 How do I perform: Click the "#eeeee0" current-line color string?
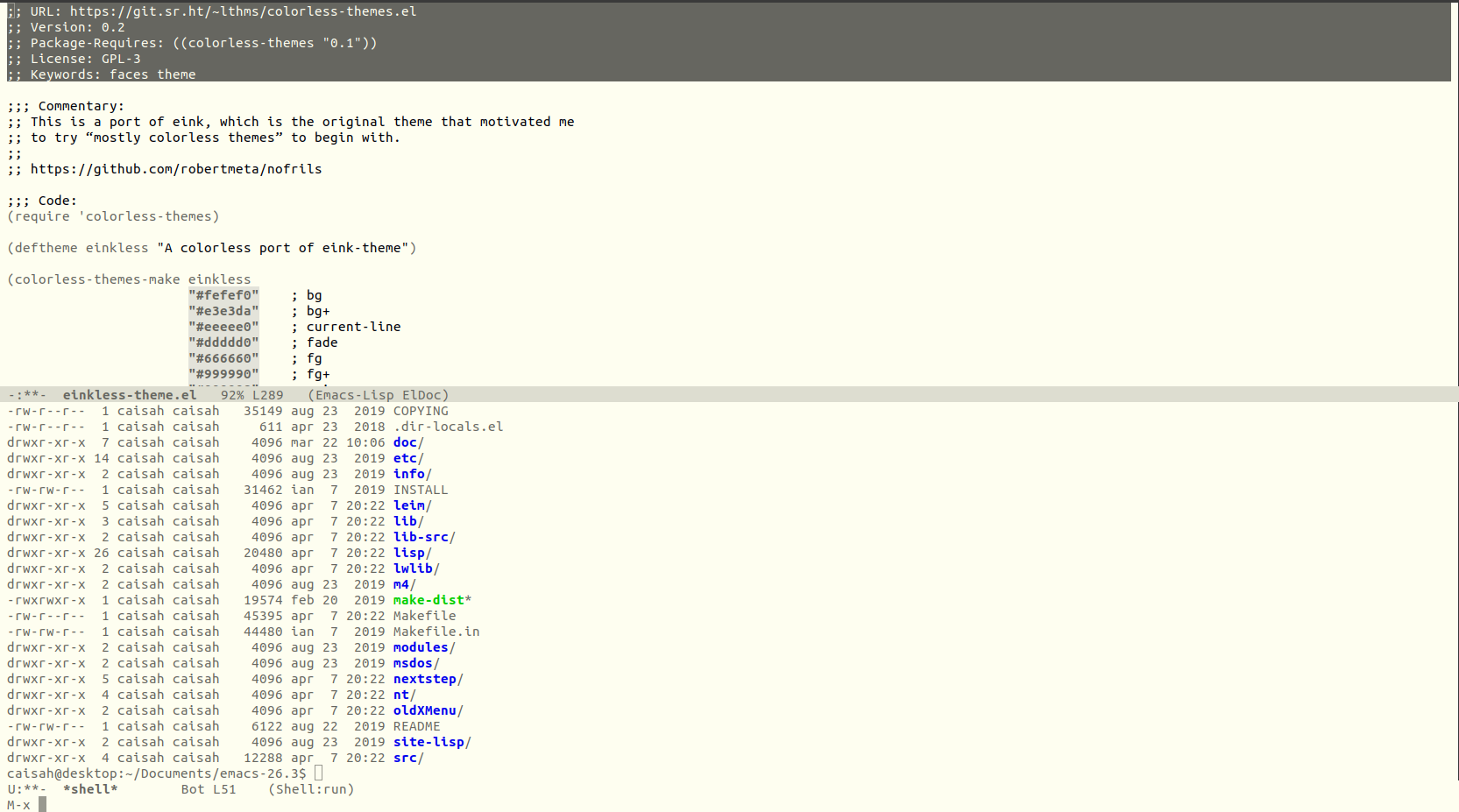point(223,327)
